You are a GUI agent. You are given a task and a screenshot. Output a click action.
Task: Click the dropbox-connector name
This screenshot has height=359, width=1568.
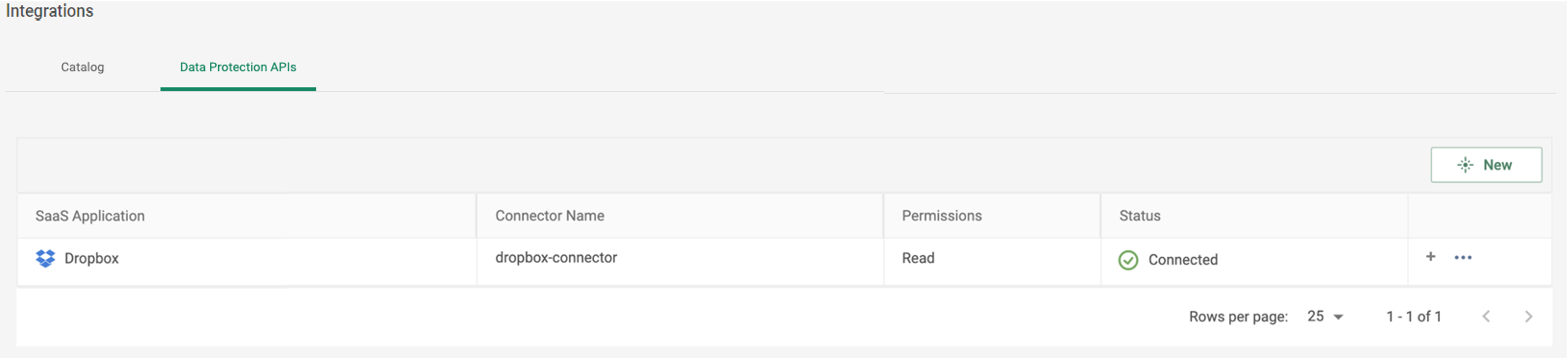pyautogui.click(x=556, y=258)
